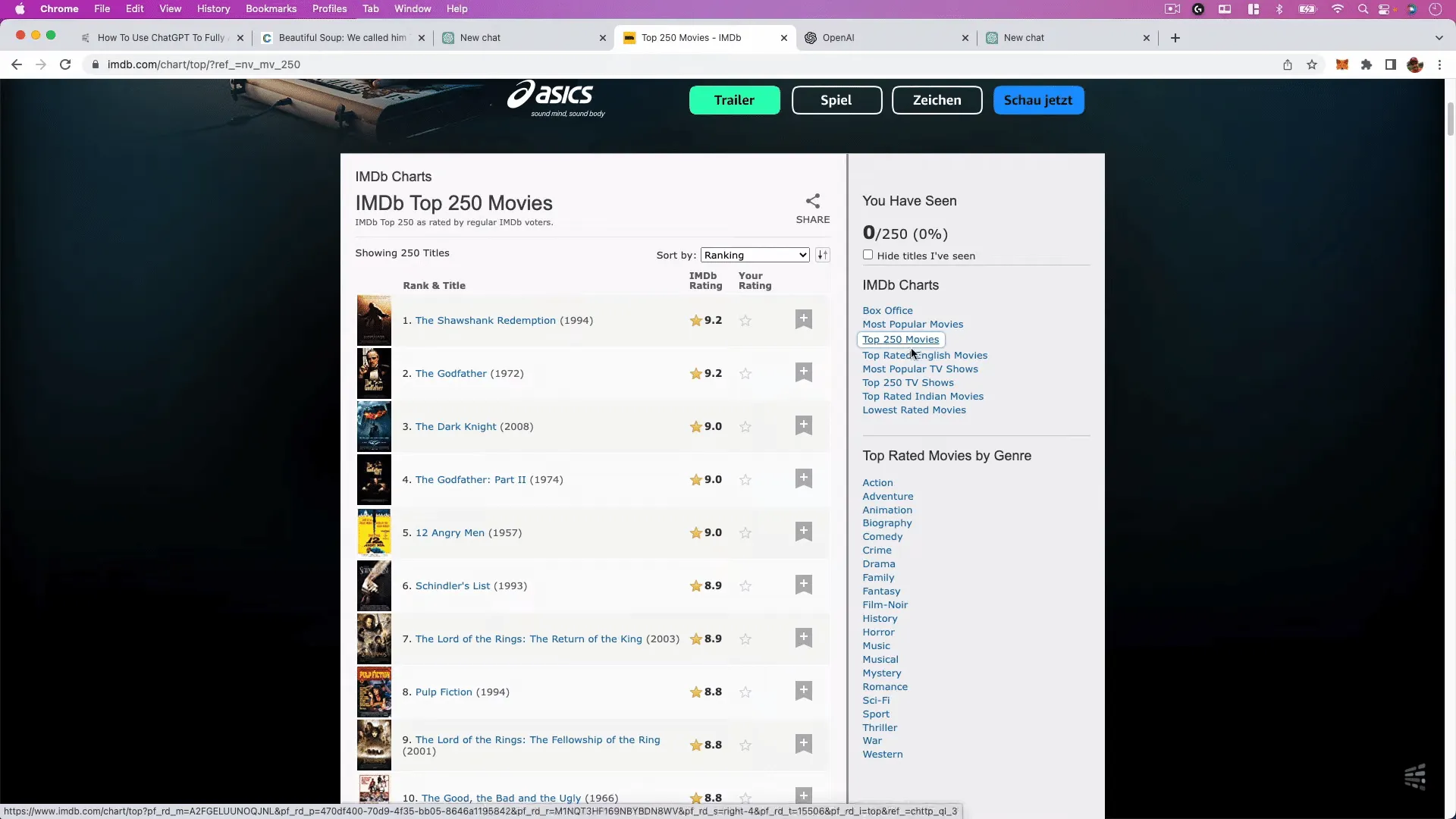Open the Sci-Fi genre link

tap(876, 700)
